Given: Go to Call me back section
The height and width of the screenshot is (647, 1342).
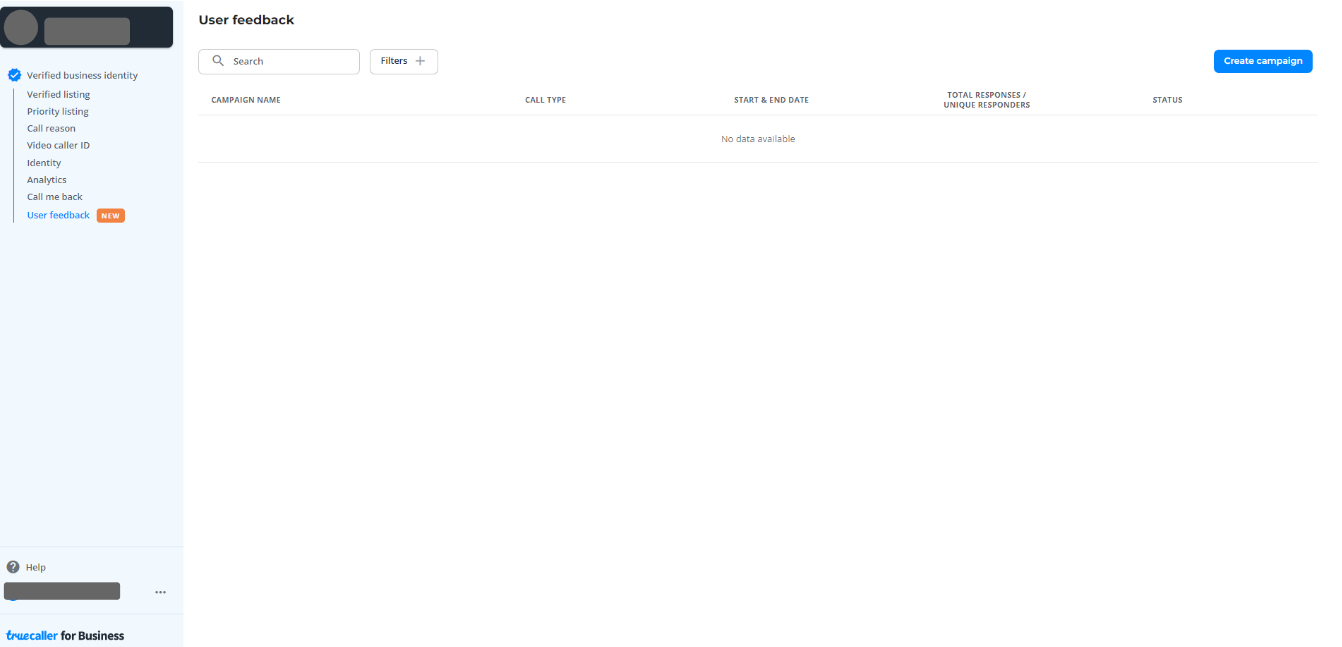Looking at the screenshot, I should 55,196.
